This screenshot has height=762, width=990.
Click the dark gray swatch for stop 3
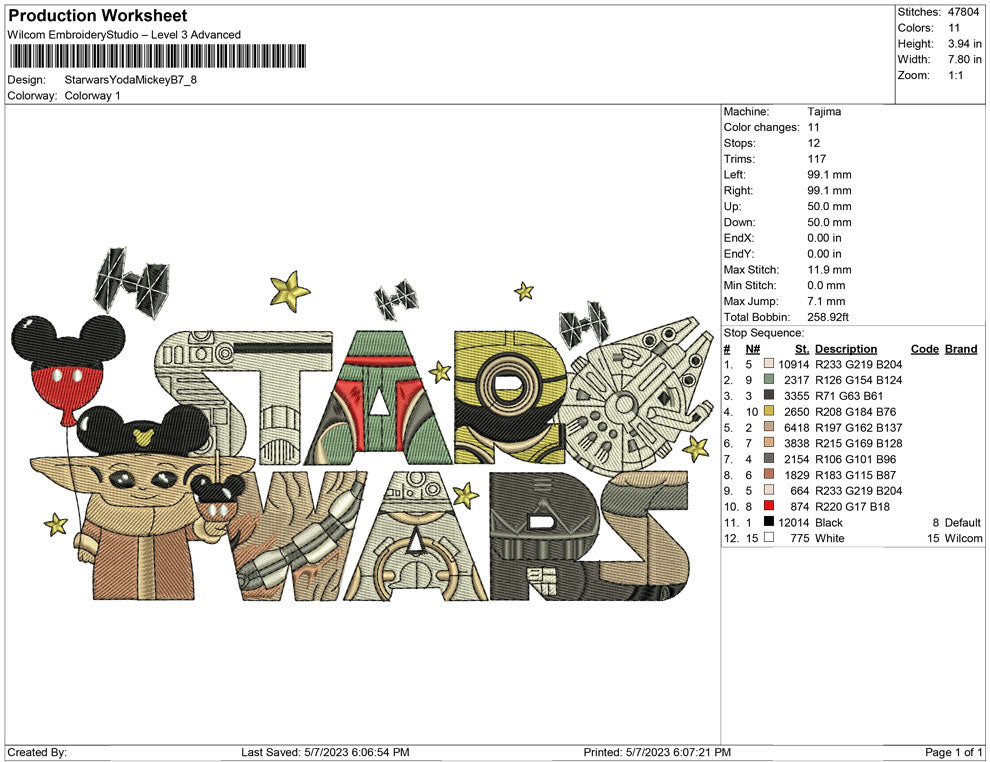pos(768,396)
